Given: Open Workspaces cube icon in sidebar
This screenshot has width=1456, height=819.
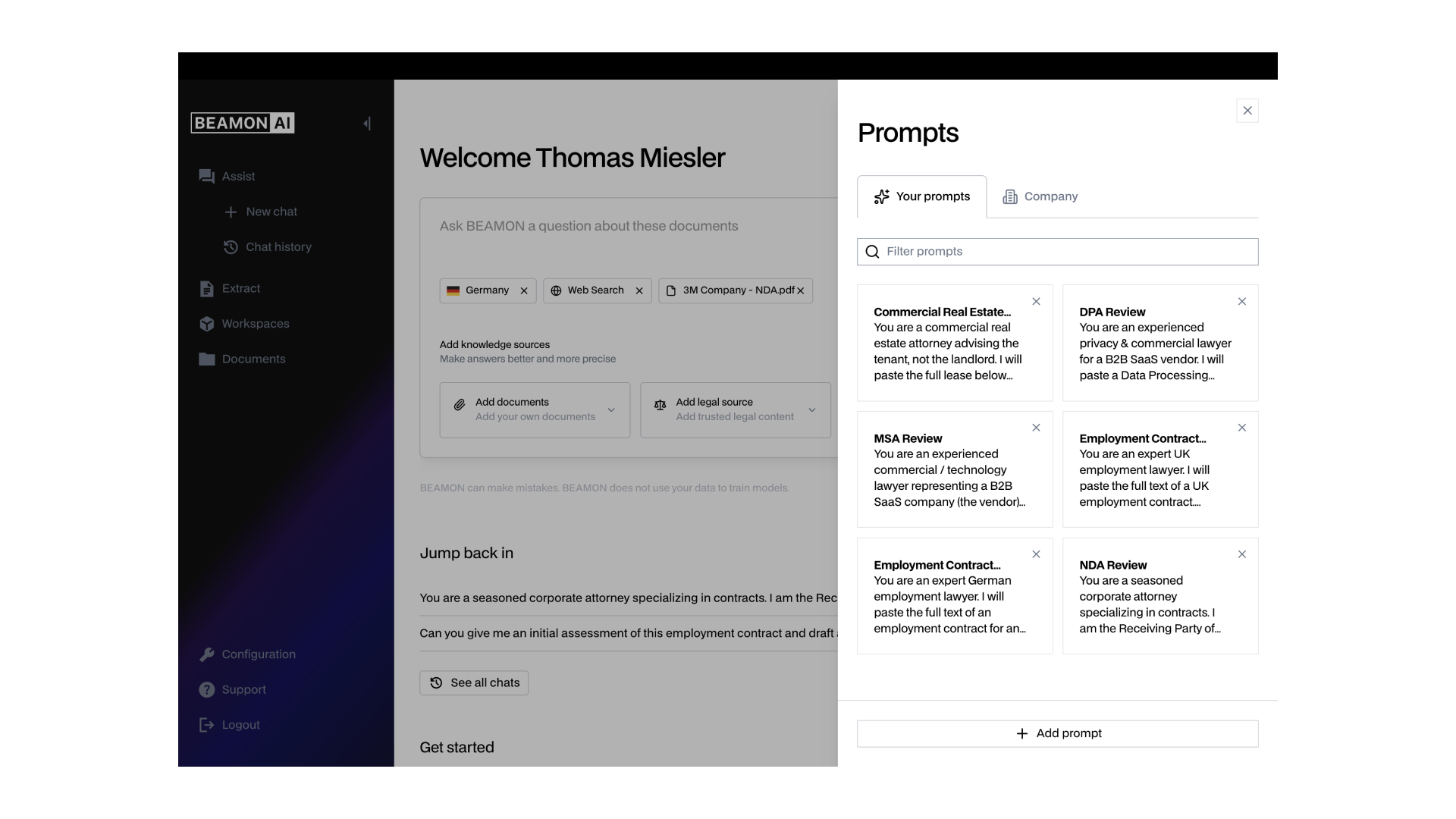Looking at the screenshot, I should pyautogui.click(x=206, y=324).
